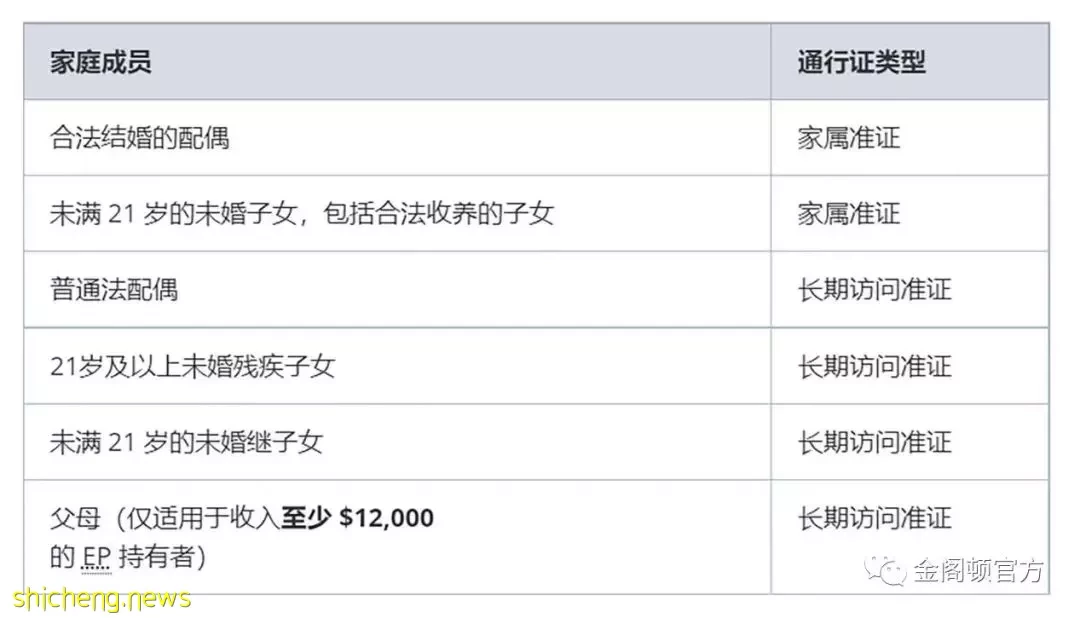This screenshot has height=618, width=1080.
Task: Click the 金阁顿官方 watermark text
Action: 979,571
